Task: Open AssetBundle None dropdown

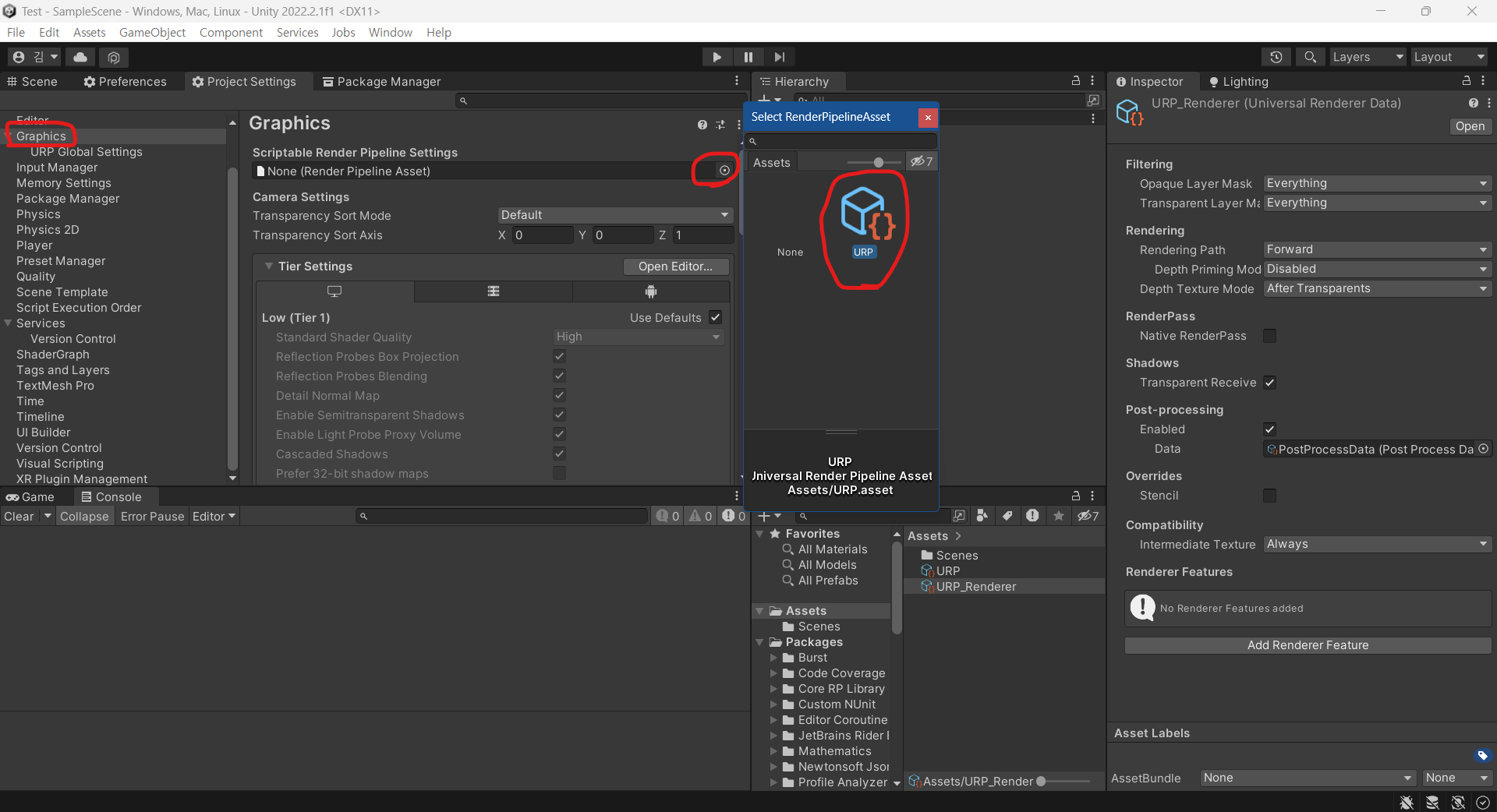Action: (1308, 778)
